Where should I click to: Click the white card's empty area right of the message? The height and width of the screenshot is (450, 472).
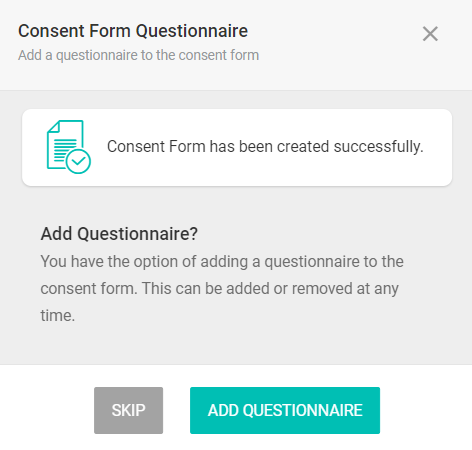click(x=438, y=147)
